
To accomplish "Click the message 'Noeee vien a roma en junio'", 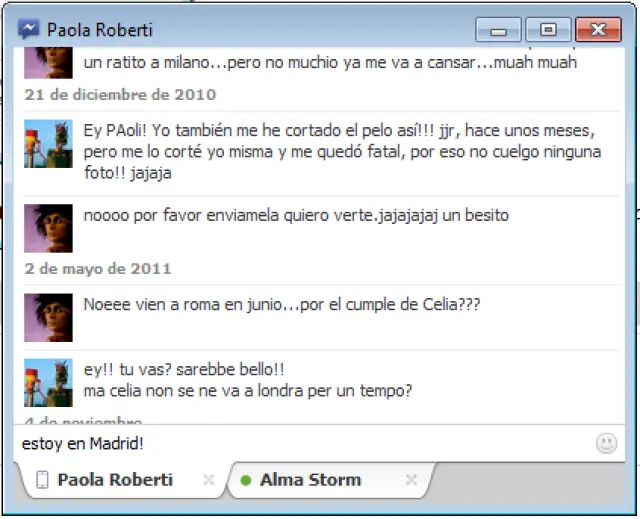I will pyautogui.click(x=282, y=304).
